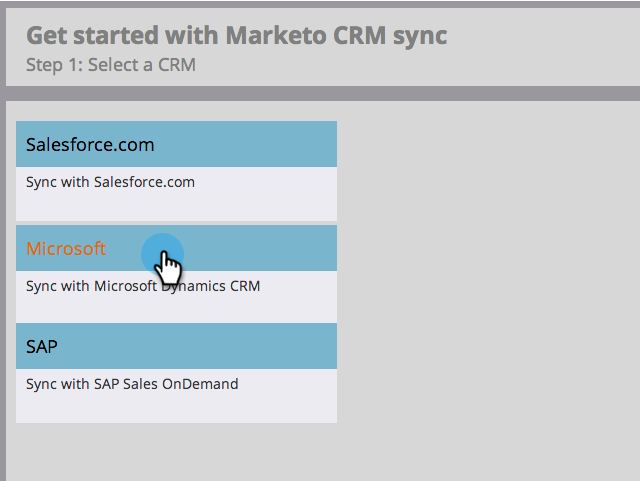Image resolution: width=641 pixels, height=481 pixels.
Task: Click 'Sync with Salesforce.com' description text
Action: pos(110,182)
